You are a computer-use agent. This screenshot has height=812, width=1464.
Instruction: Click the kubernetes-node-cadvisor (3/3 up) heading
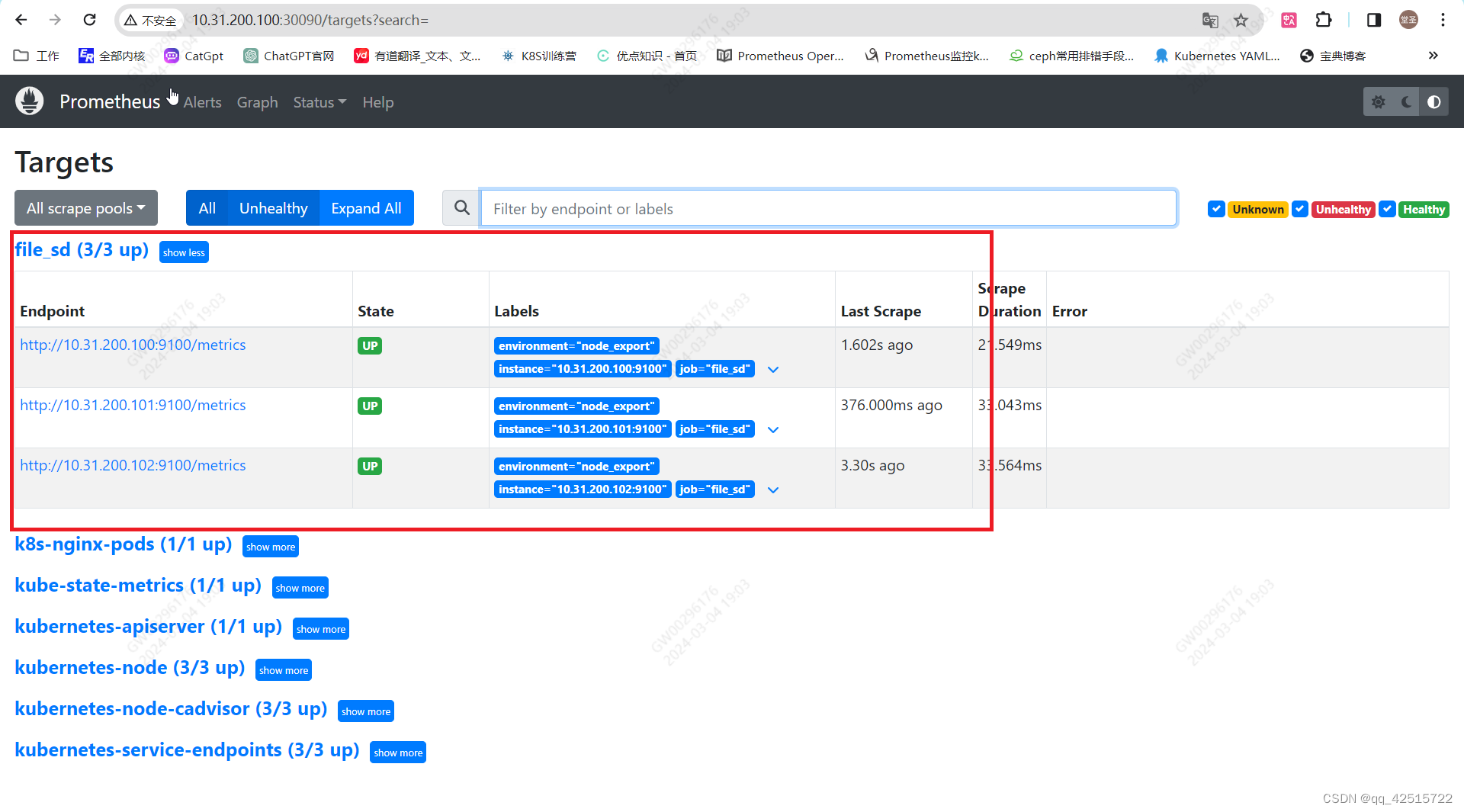coord(171,709)
